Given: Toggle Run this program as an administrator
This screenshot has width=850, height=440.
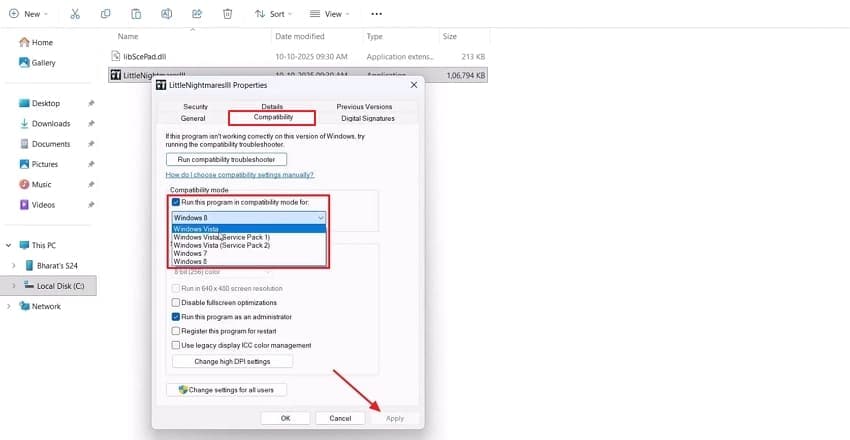Looking at the screenshot, I should [176, 317].
